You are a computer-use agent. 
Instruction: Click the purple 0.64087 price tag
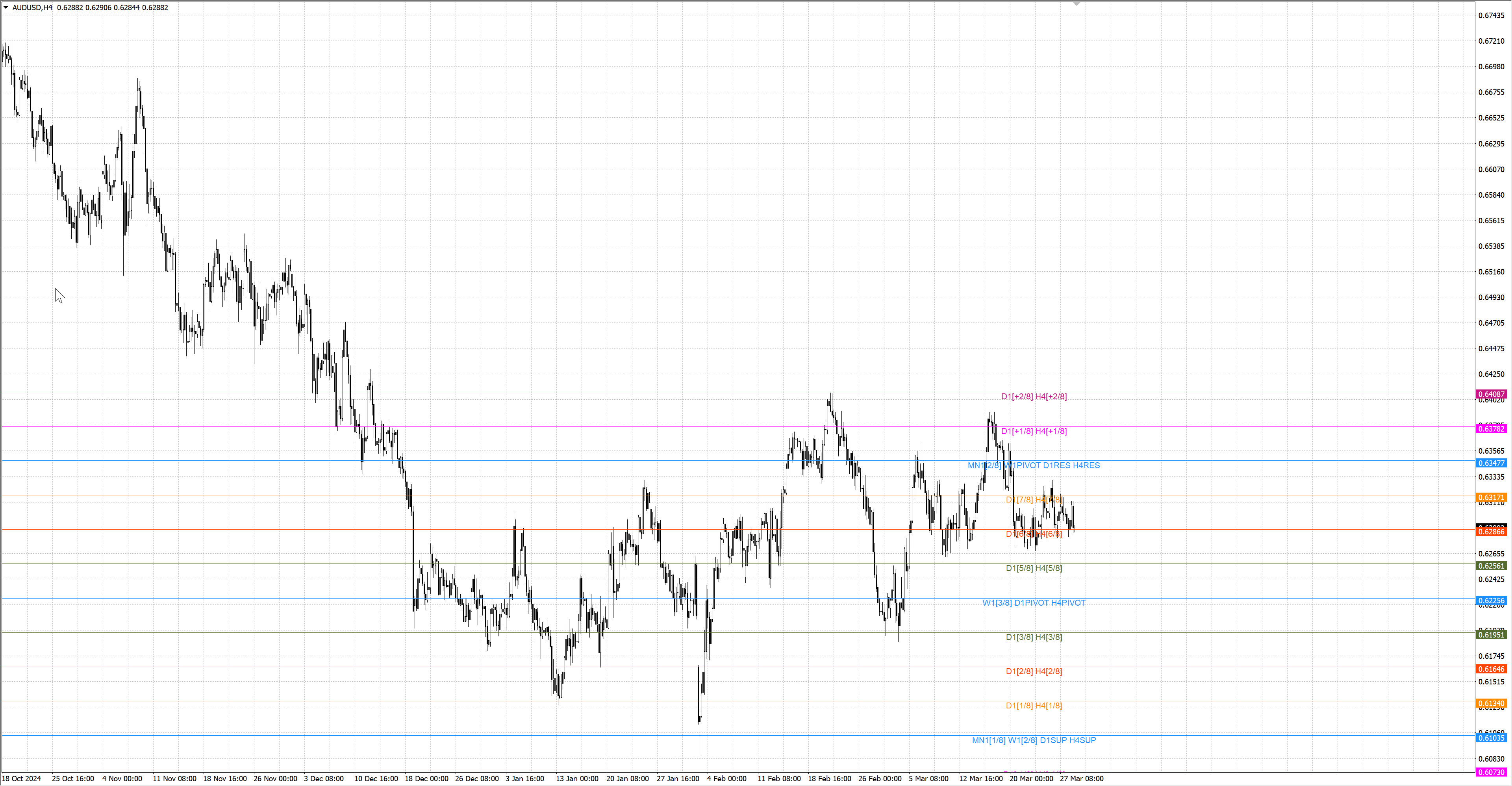[1491, 395]
